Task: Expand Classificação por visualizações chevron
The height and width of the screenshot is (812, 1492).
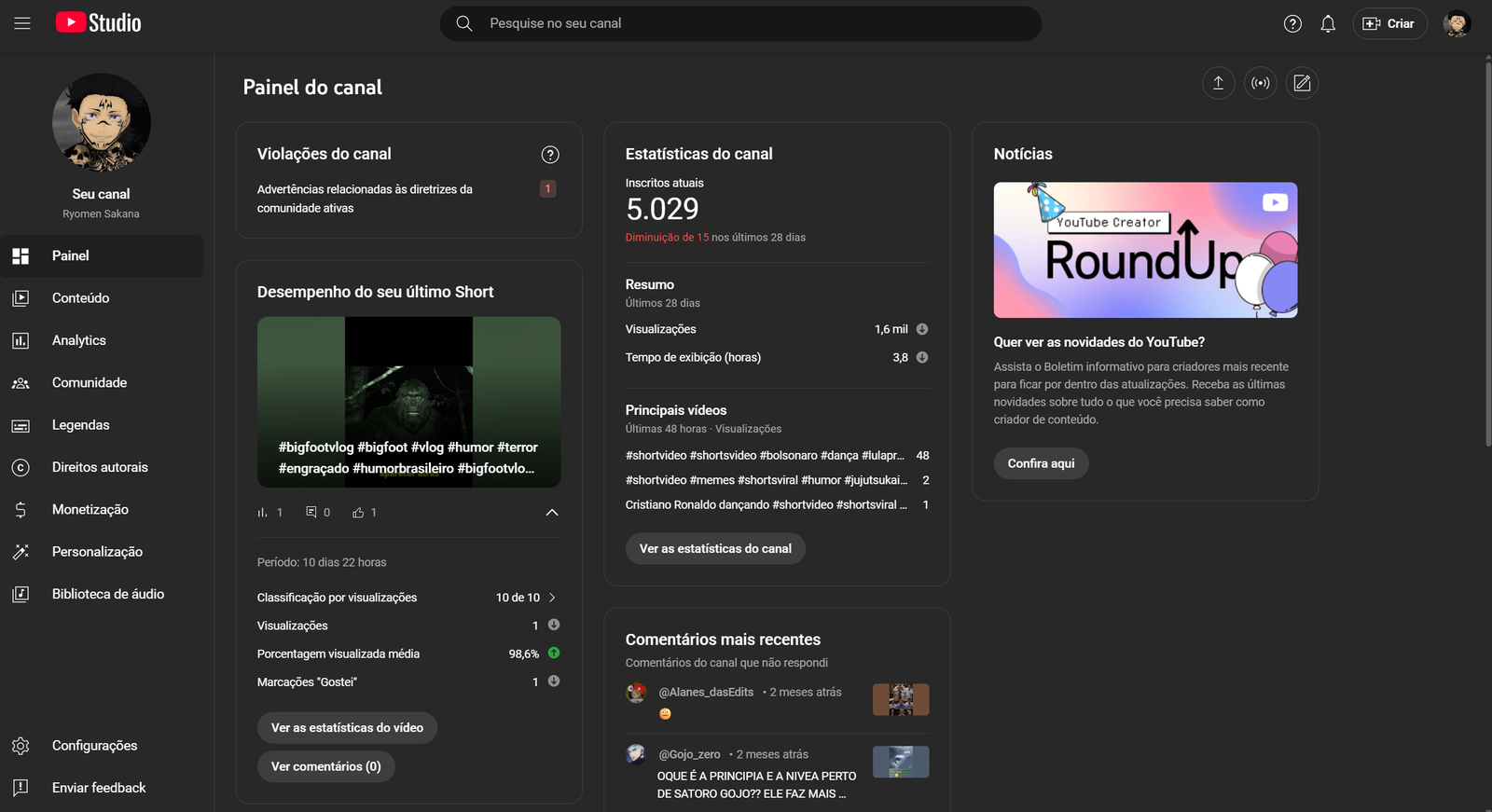Action: 552,598
